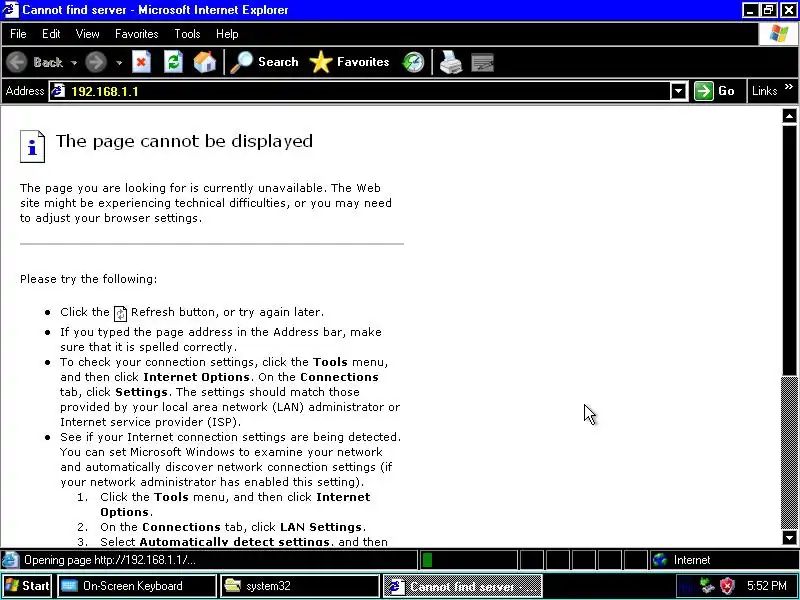800x600 pixels.
Task: Click the 'The page cannot be displayed' heading
Action: (x=184, y=141)
